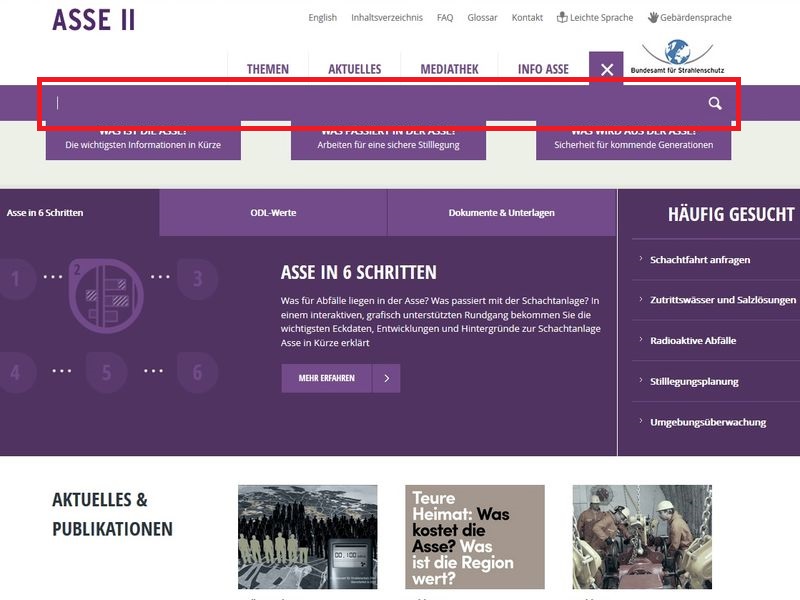800x600 pixels.
Task: Switch site language to English
Action: point(322,17)
